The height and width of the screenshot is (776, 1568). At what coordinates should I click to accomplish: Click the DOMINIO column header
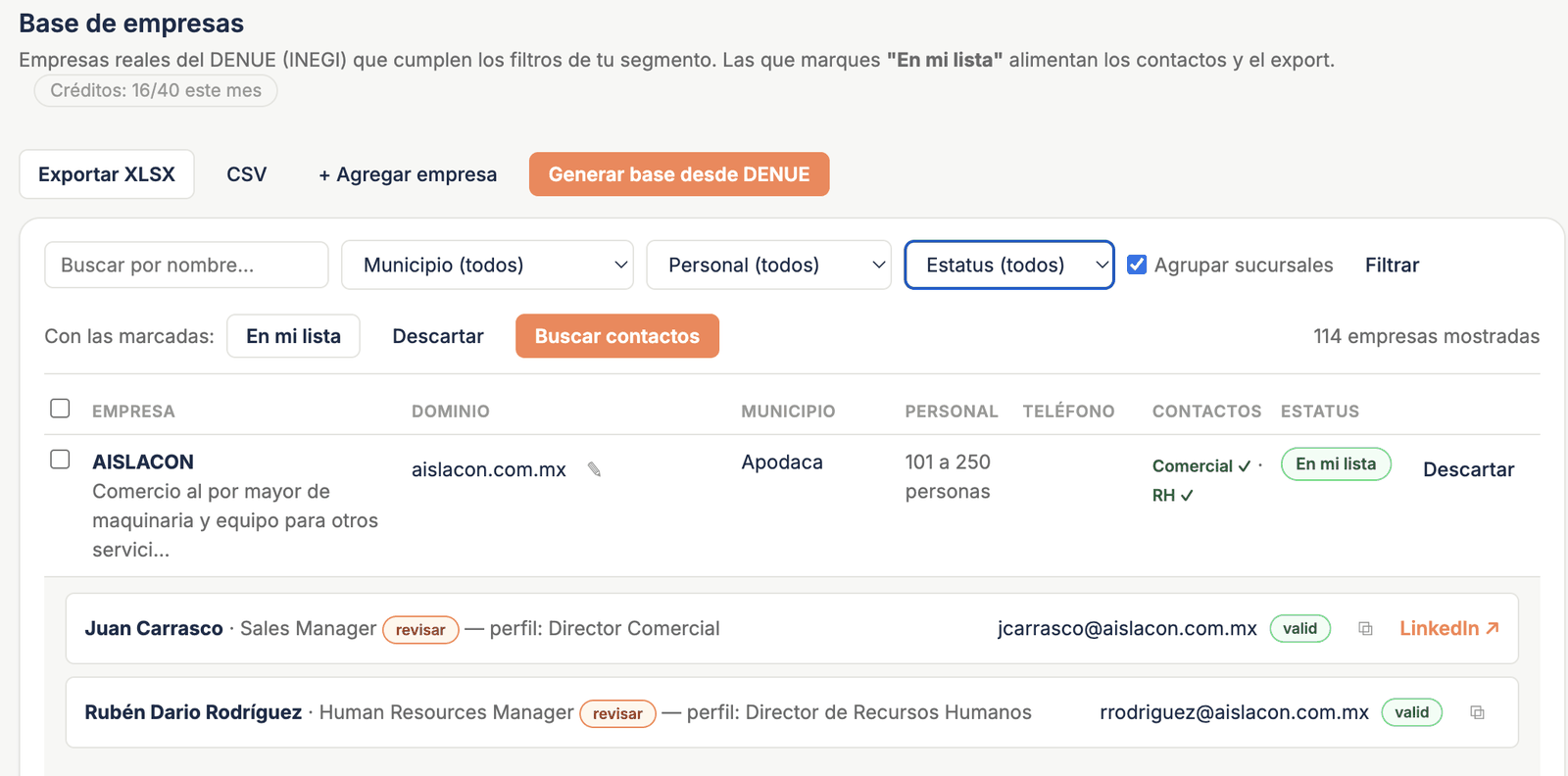[x=451, y=412]
